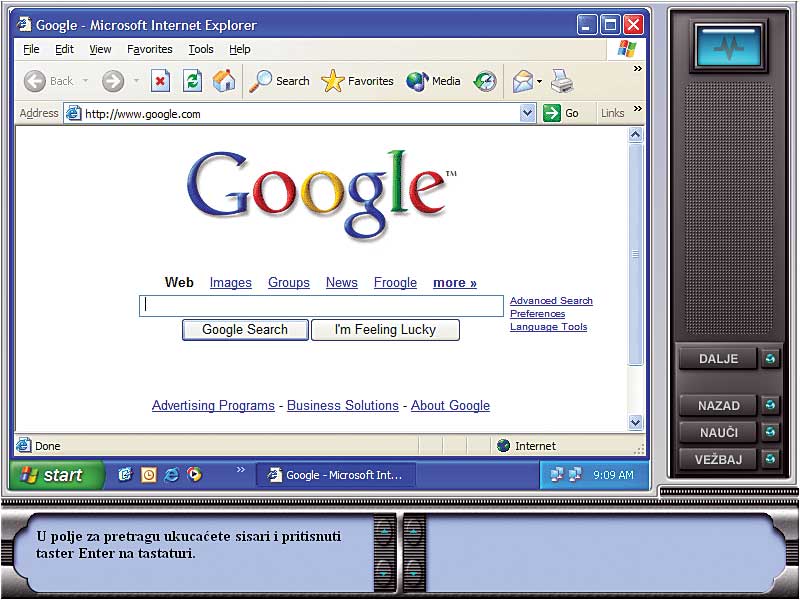
Task: Open the Tools menu
Action: (x=201, y=49)
